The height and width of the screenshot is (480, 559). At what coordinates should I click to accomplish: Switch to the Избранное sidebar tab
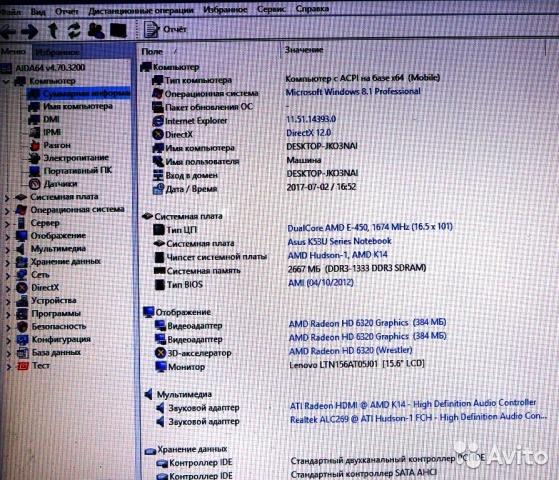coord(57,52)
